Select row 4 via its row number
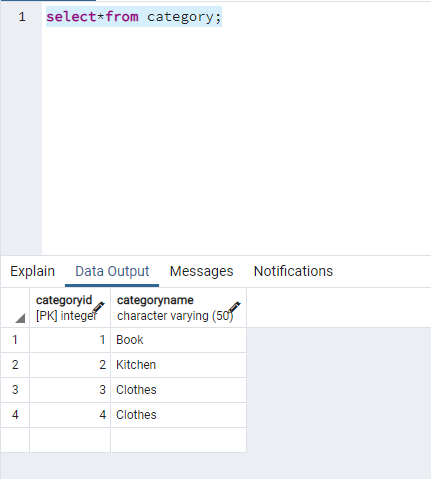This screenshot has width=431, height=479. [x=15, y=415]
